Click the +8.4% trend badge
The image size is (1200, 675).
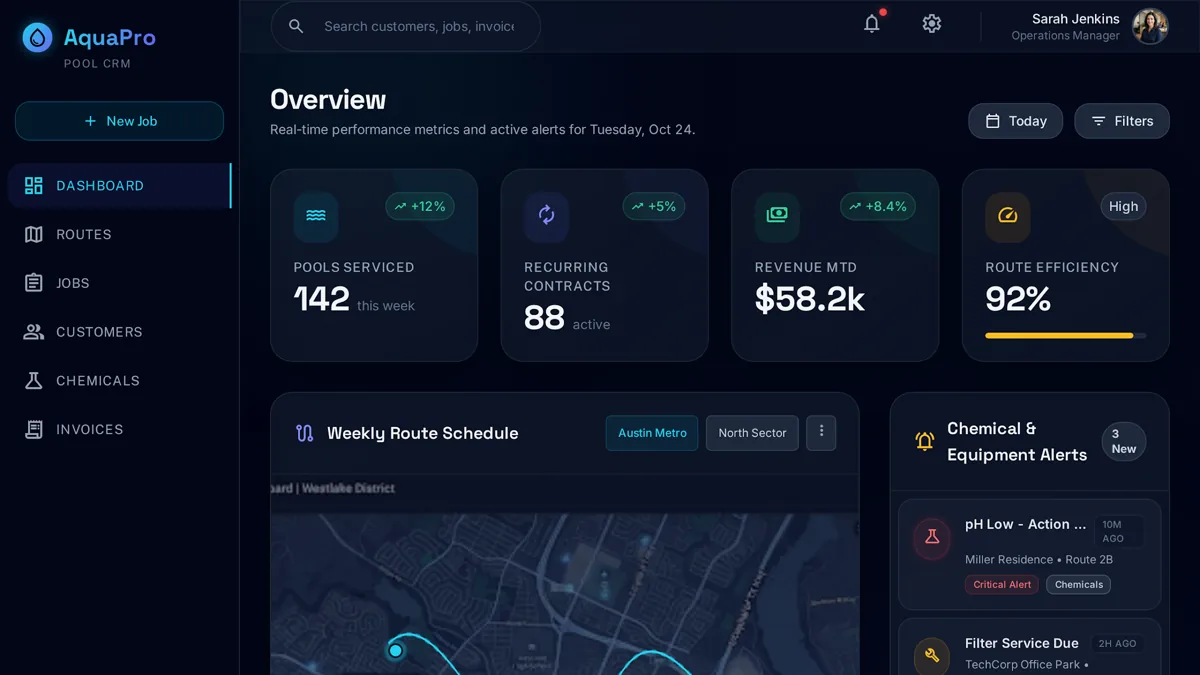click(x=877, y=207)
